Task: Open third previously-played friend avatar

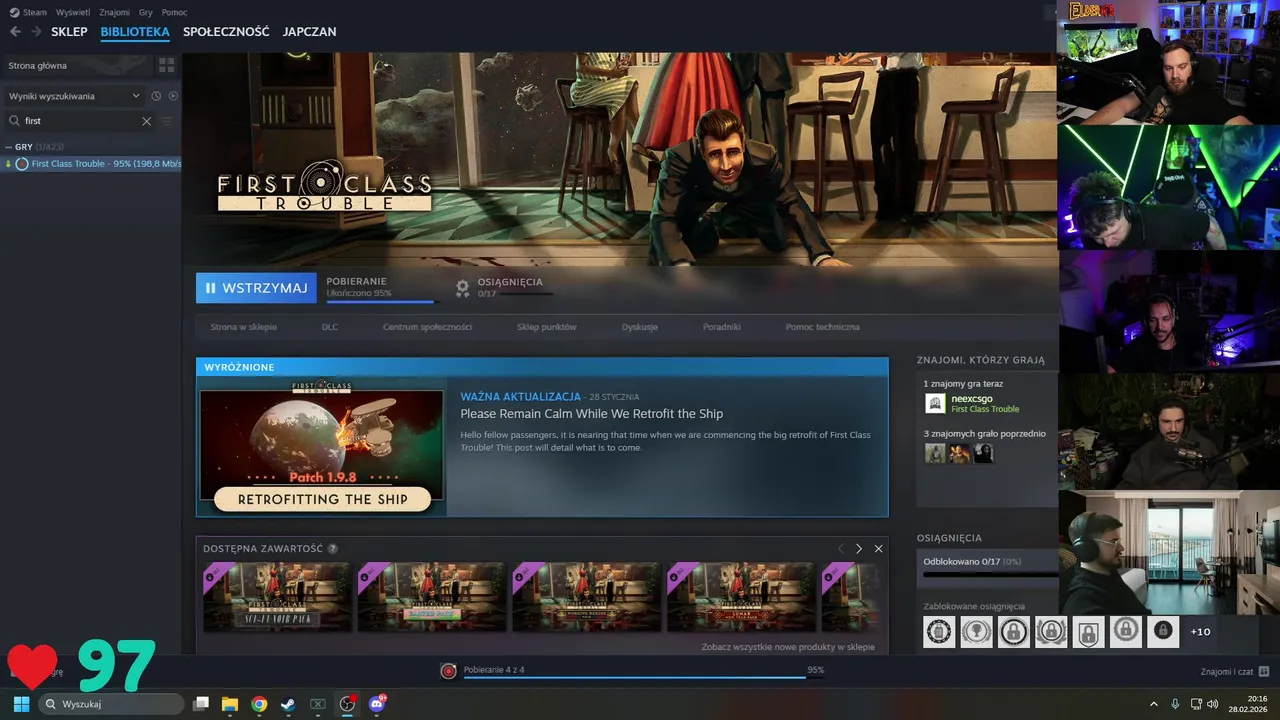Action: tap(984, 453)
